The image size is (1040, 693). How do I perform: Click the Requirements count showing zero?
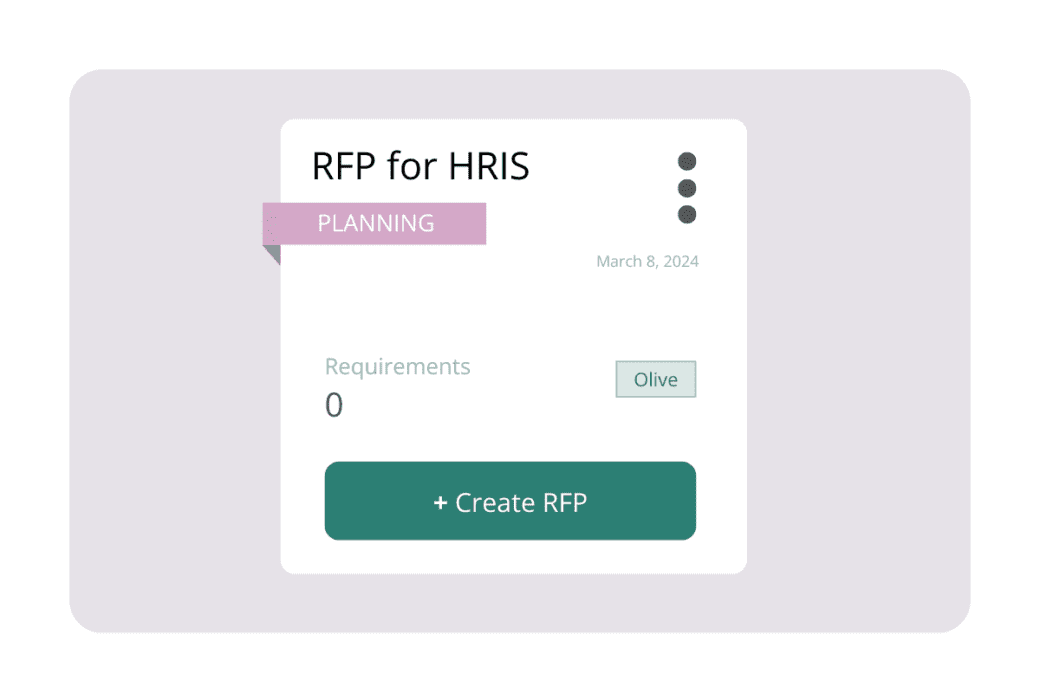click(x=334, y=404)
